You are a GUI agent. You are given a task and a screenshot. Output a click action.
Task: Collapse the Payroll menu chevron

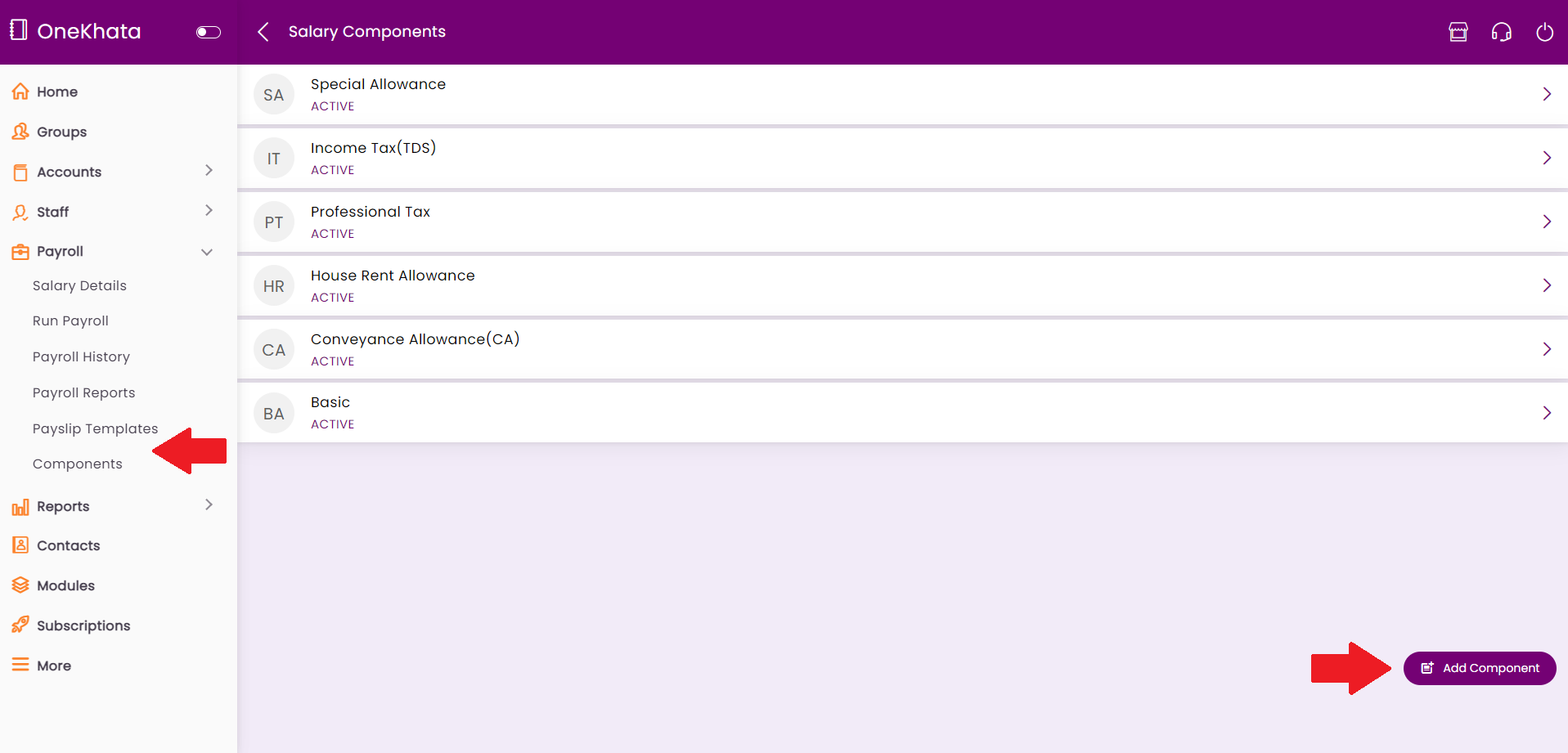click(x=207, y=252)
